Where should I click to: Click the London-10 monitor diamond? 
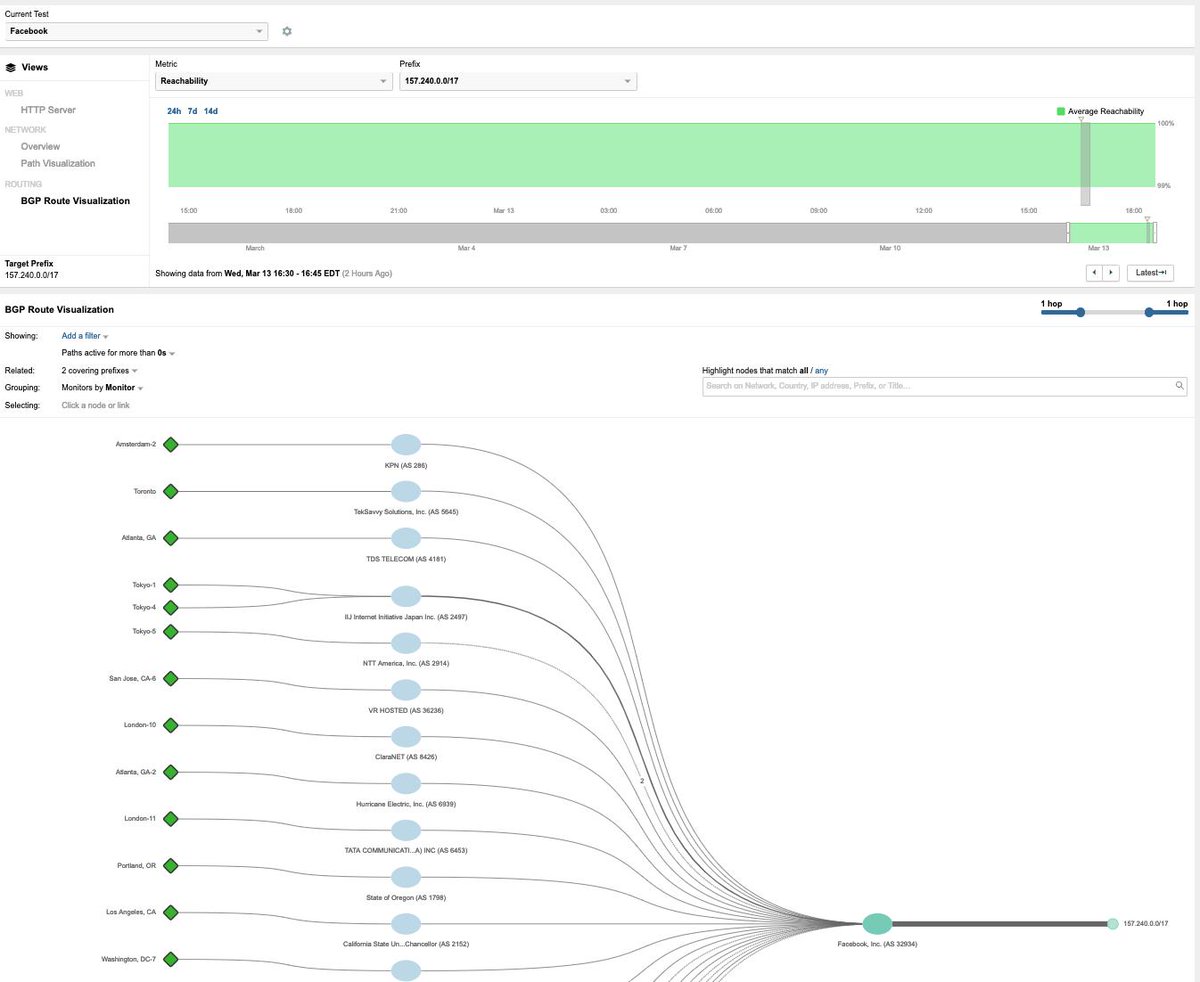point(170,725)
